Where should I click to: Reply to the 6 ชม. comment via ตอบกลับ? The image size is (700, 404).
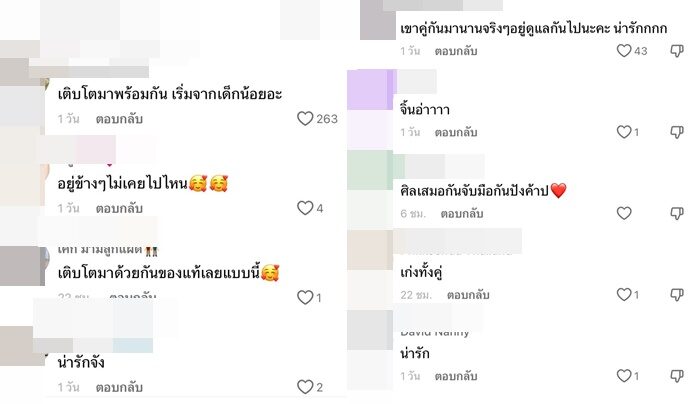coord(462,214)
